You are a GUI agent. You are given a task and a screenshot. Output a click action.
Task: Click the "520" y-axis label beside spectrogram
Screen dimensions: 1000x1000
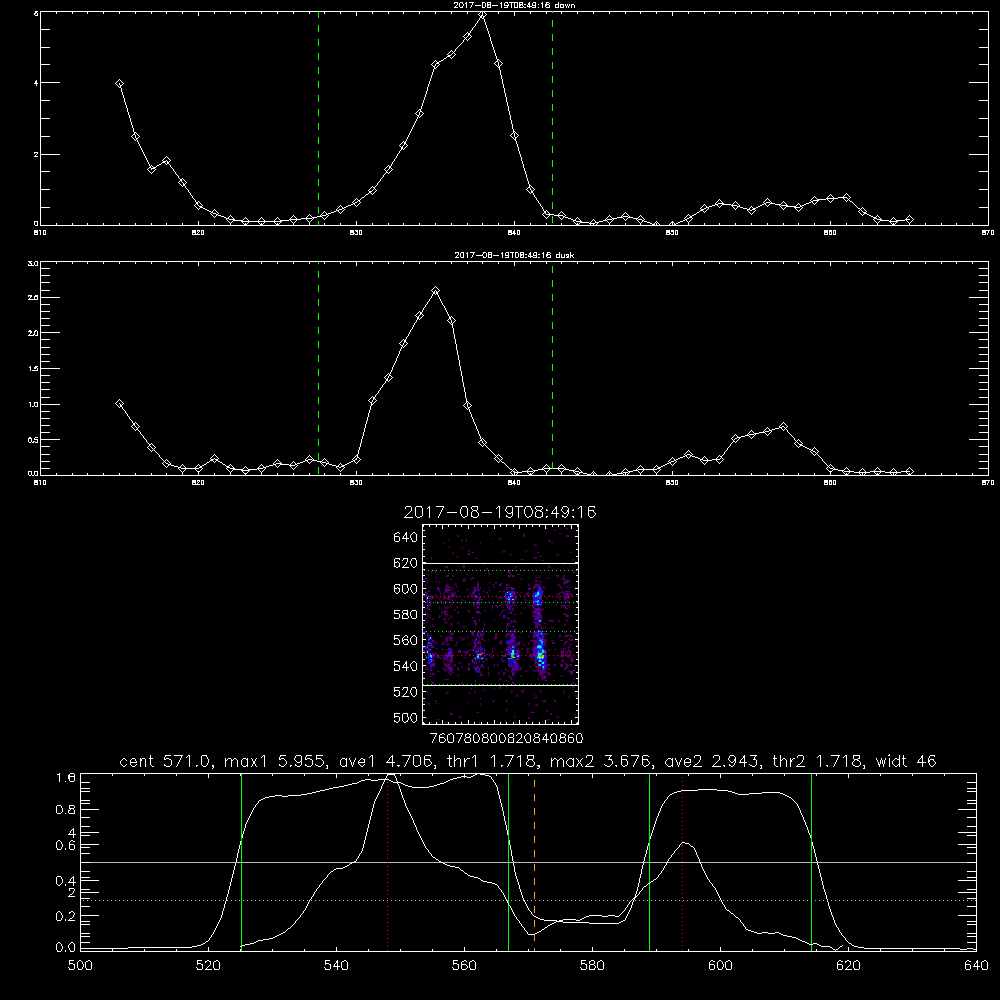(x=405, y=692)
